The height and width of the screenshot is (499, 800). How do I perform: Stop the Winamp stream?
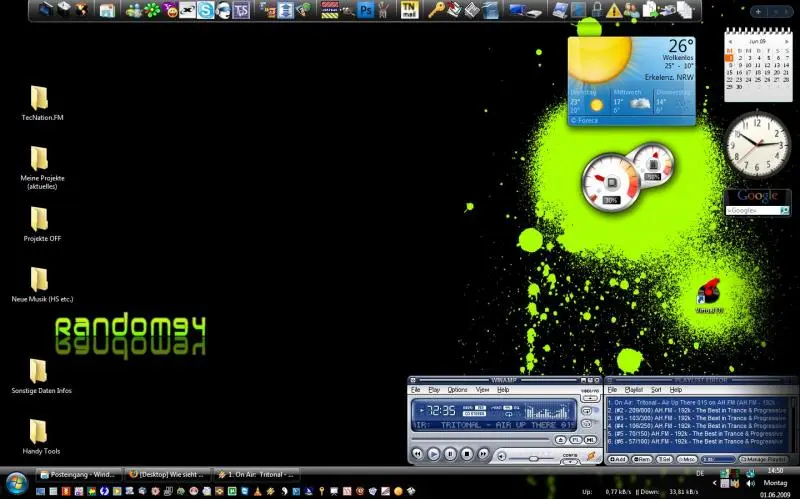click(x=467, y=454)
